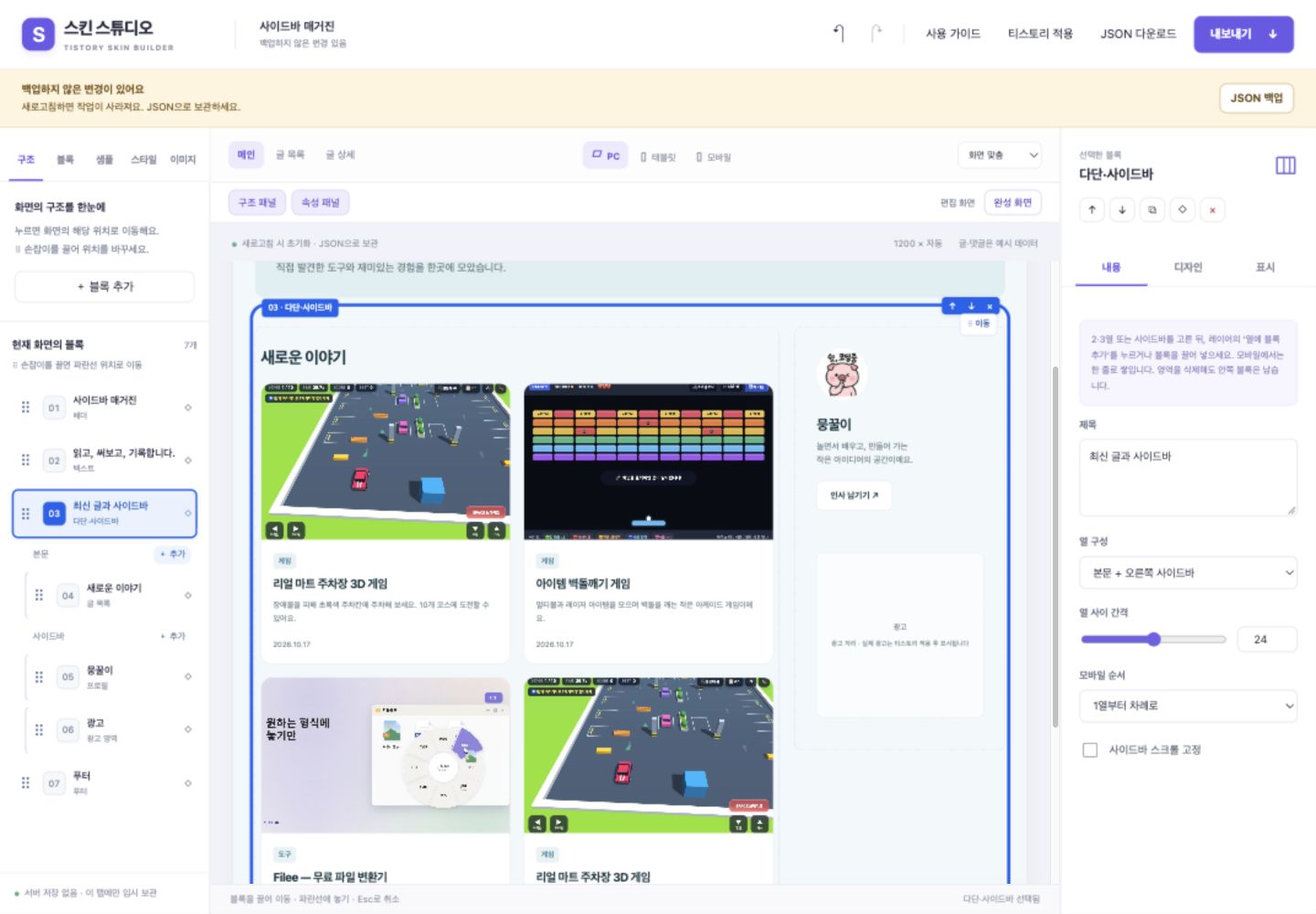
Task: Open the 열 구성 dropdown
Action: click(1188, 573)
